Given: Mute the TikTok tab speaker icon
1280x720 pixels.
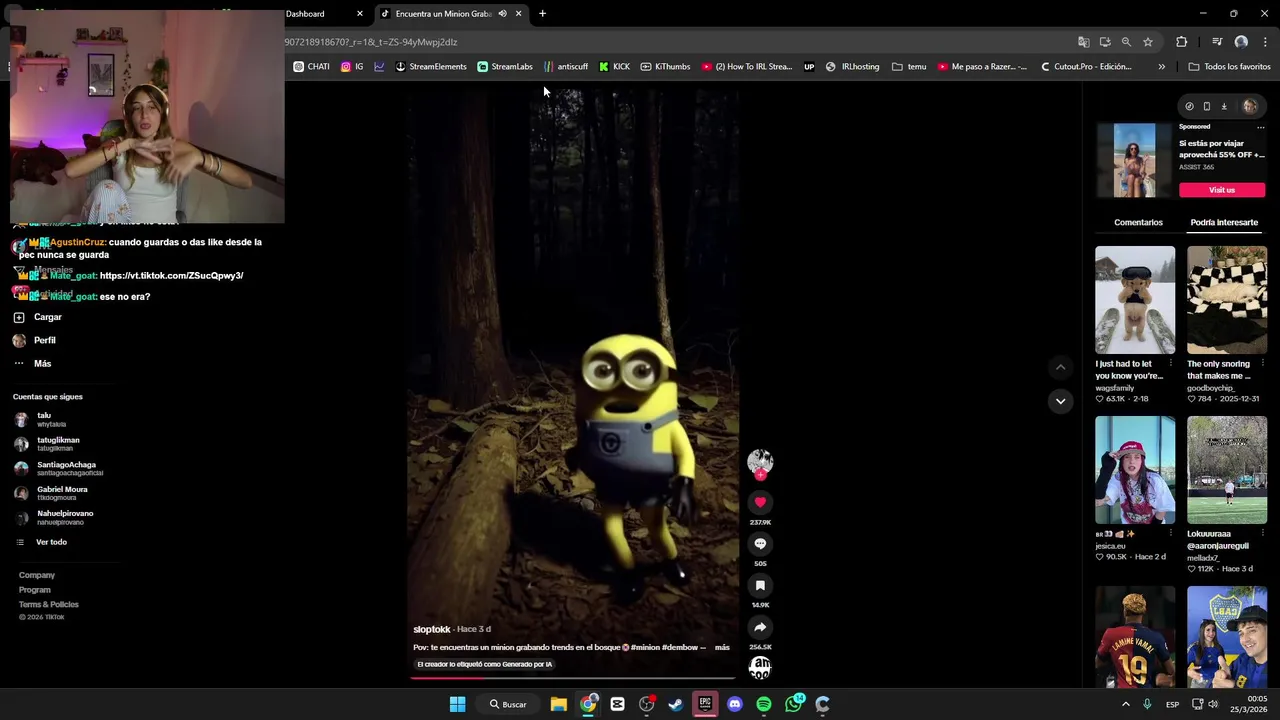Looking at the screenshot, I should click(502, 14).
